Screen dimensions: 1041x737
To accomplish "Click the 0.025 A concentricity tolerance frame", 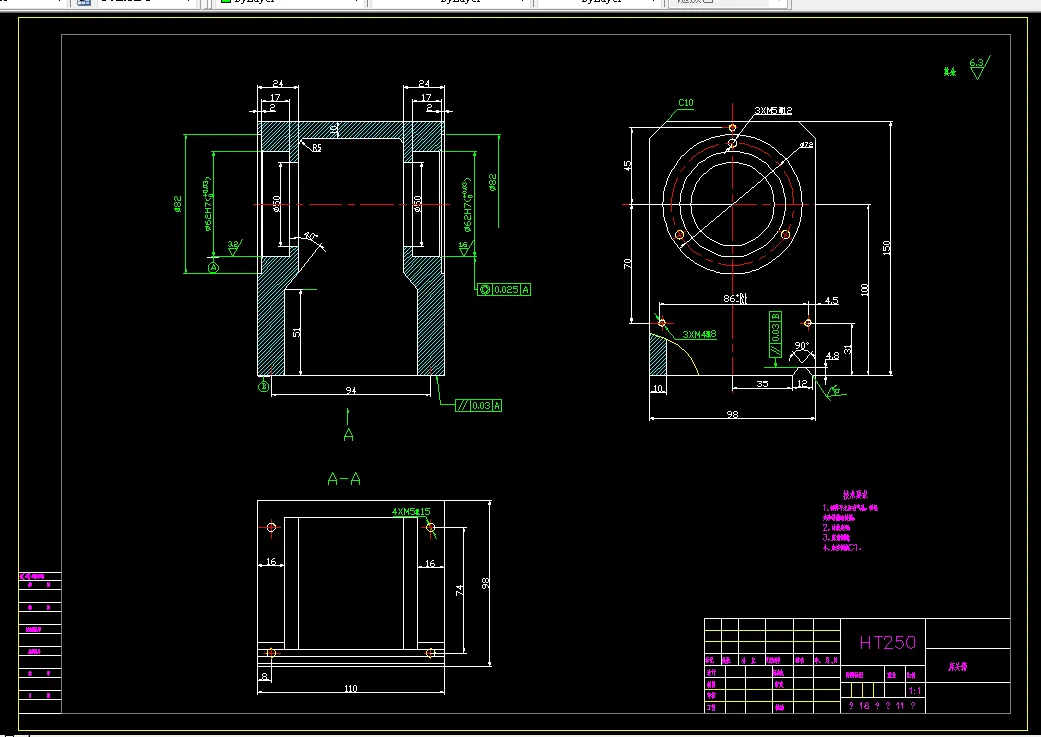I will coord(504,289).
